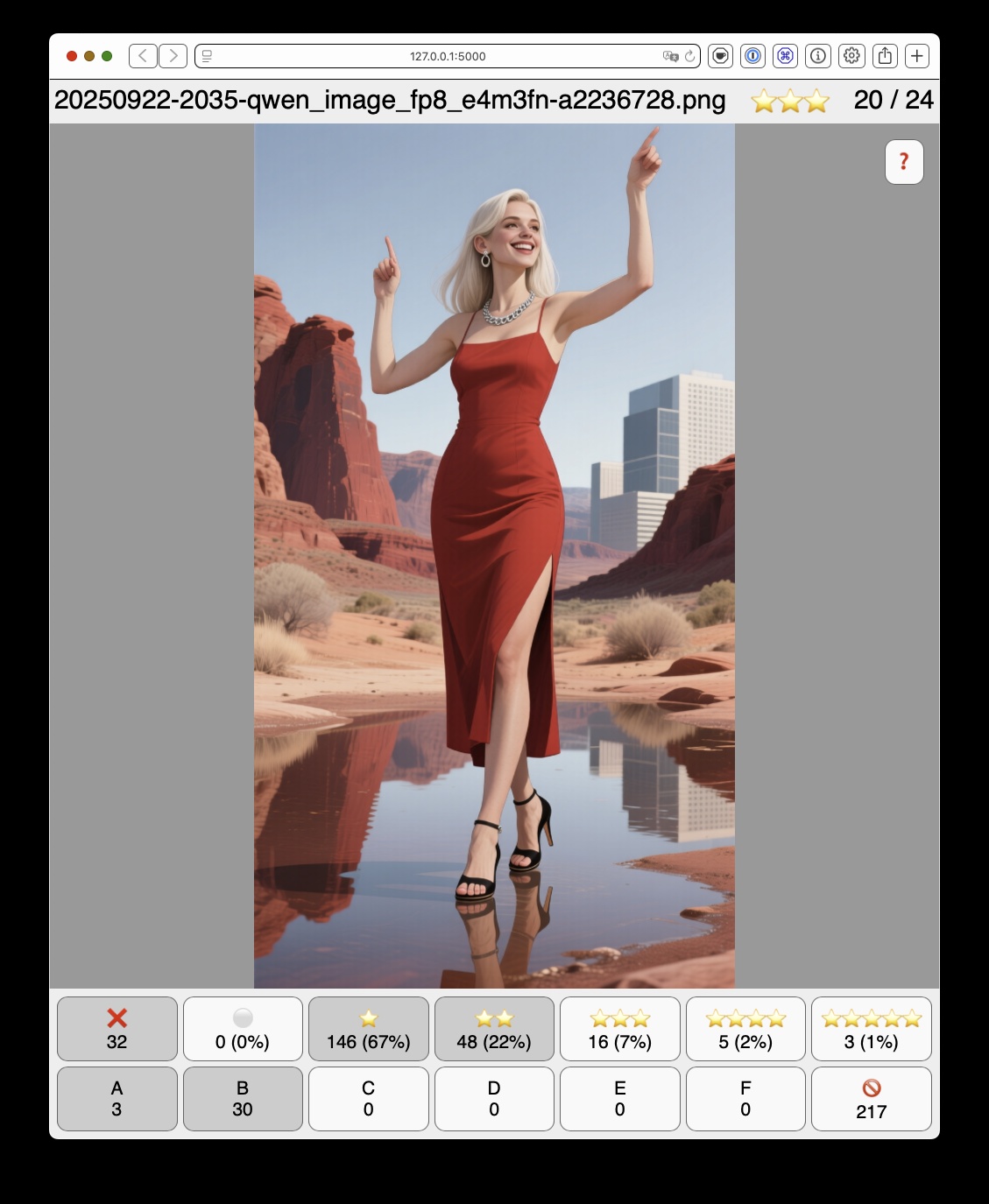Select the three-star rating button (16)
Screen dimensions: 989x1204
point(620,1028)
